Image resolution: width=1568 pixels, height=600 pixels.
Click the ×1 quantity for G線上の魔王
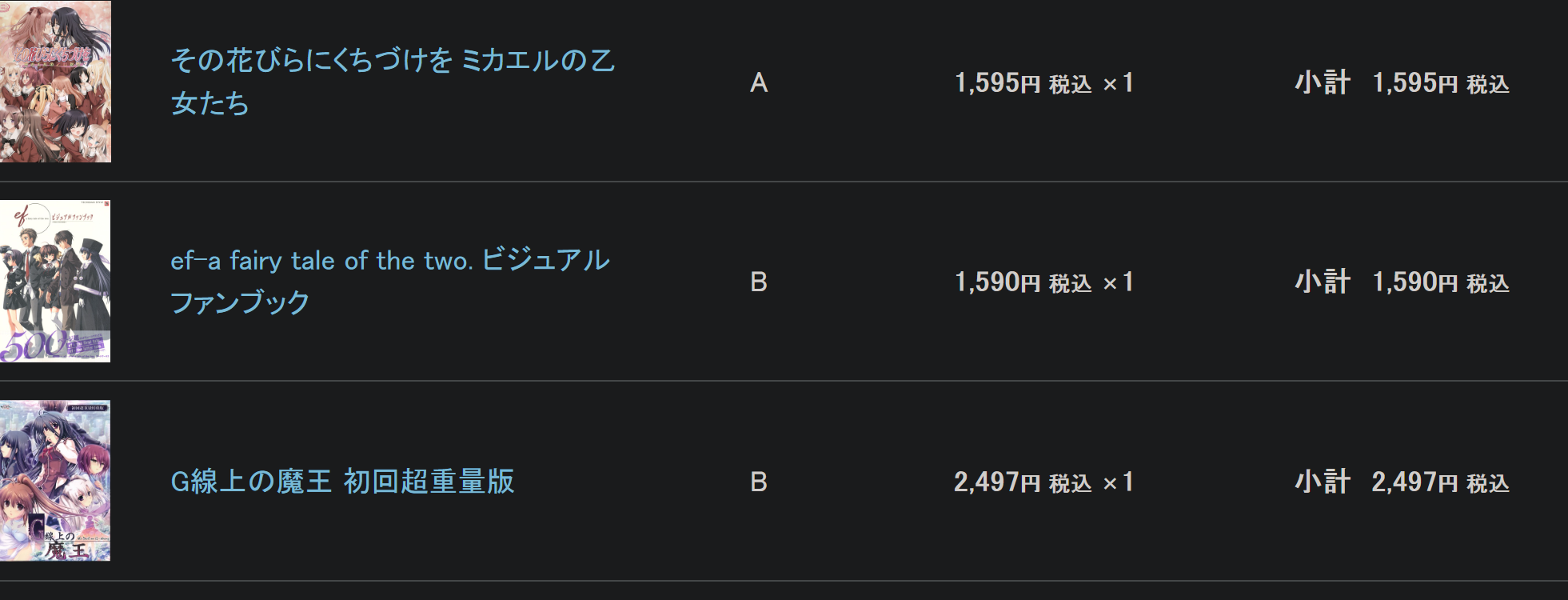click(1119, 482)
